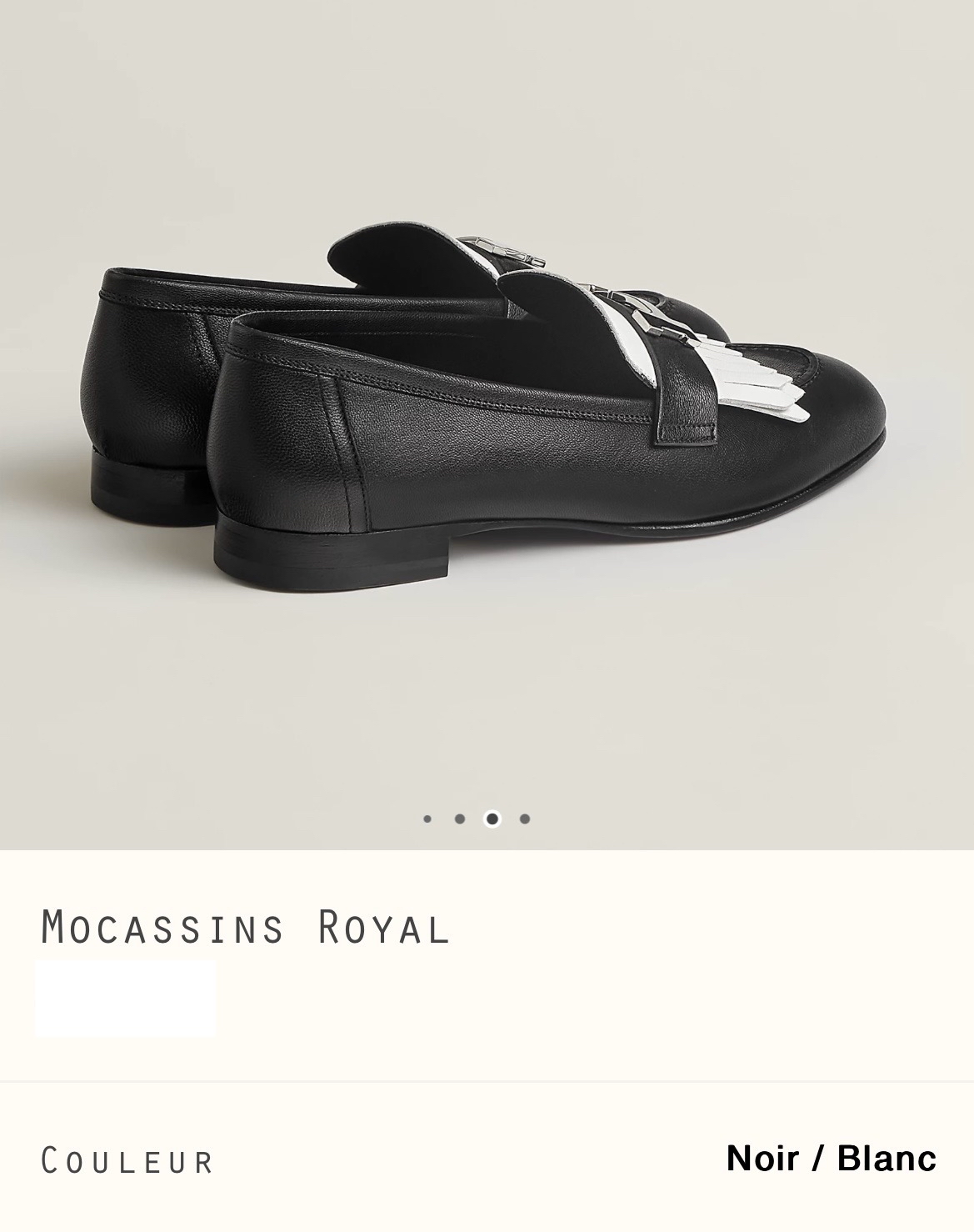Viewport: 974px width, 1232px height.
Task: Tap the blank price box under title
Action: (126, 999)
